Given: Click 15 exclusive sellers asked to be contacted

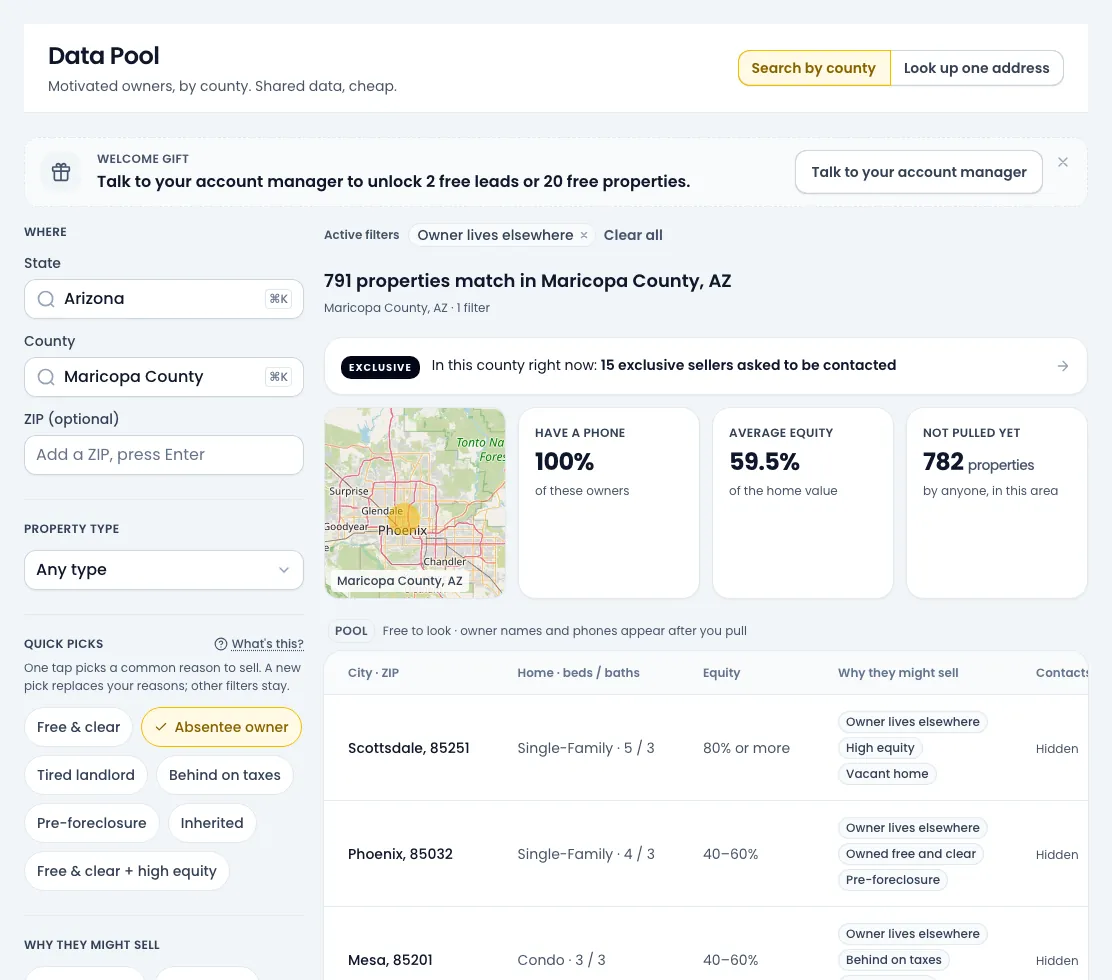Looking at the screenshot, I should (x=748, y=365).
